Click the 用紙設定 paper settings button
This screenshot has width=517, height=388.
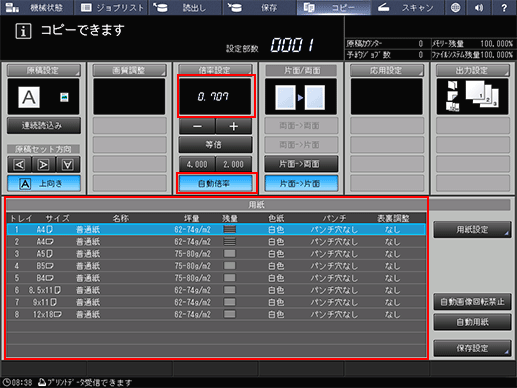pyautogui.click(x=472, y=229)
